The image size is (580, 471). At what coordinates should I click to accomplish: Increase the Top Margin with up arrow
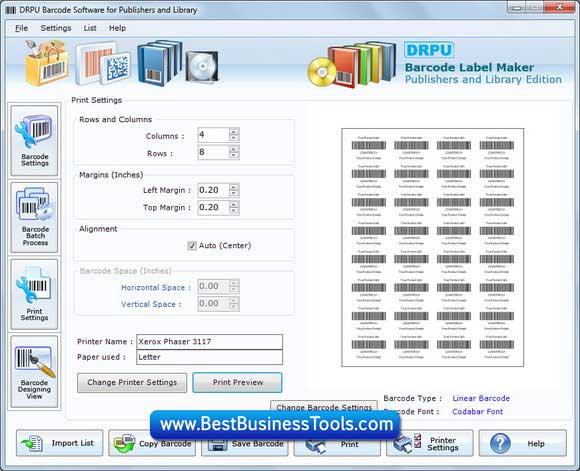pos(234,204)
